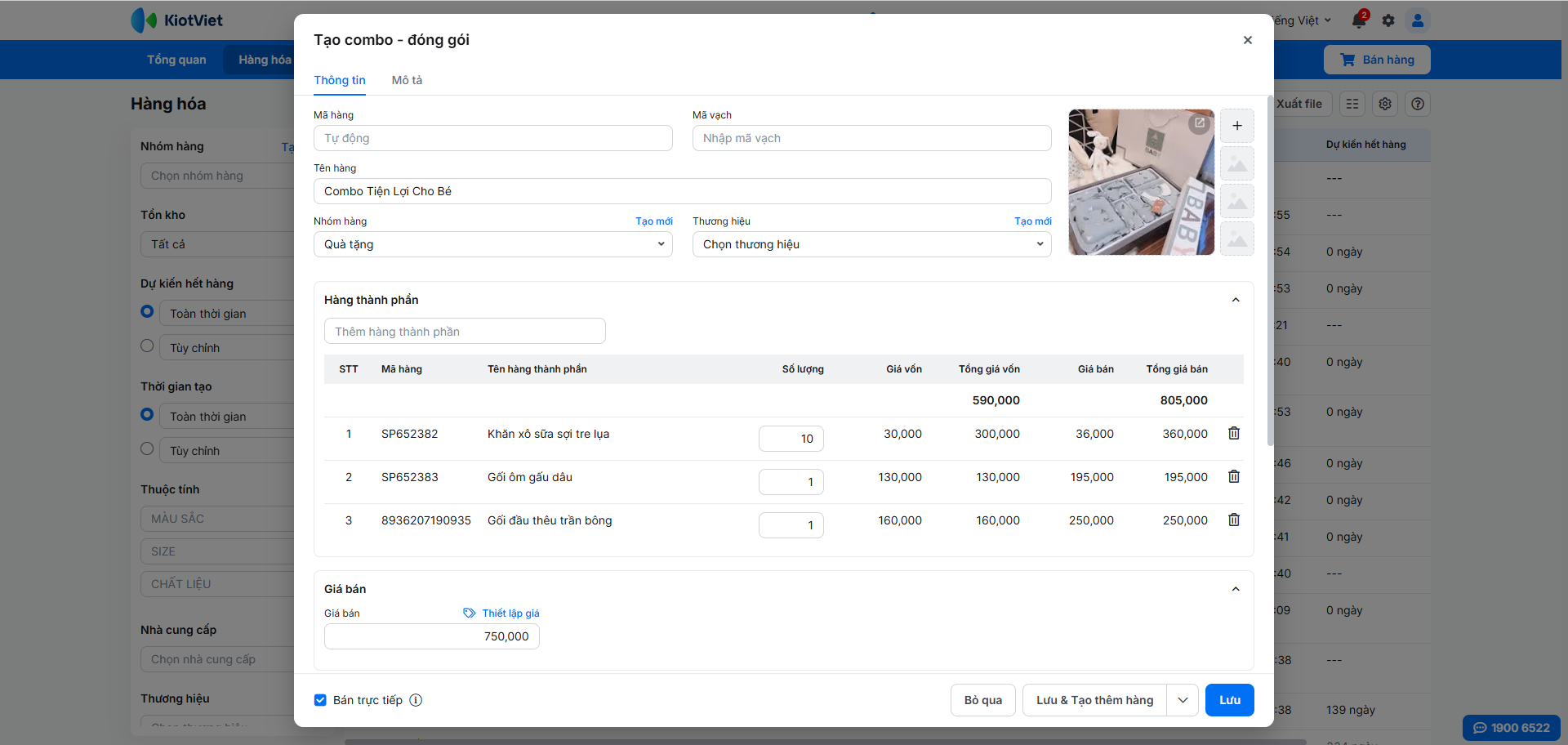The width and height of the screenshot is (1568, 745).
Task: Open the Tiếng Việt language dropdown
Action: [1302, 20]
